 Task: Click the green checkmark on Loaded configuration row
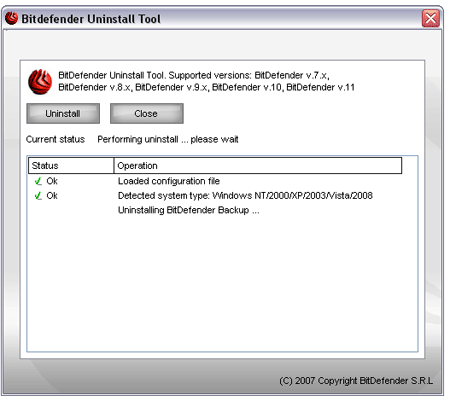click(x=38, y=181)
